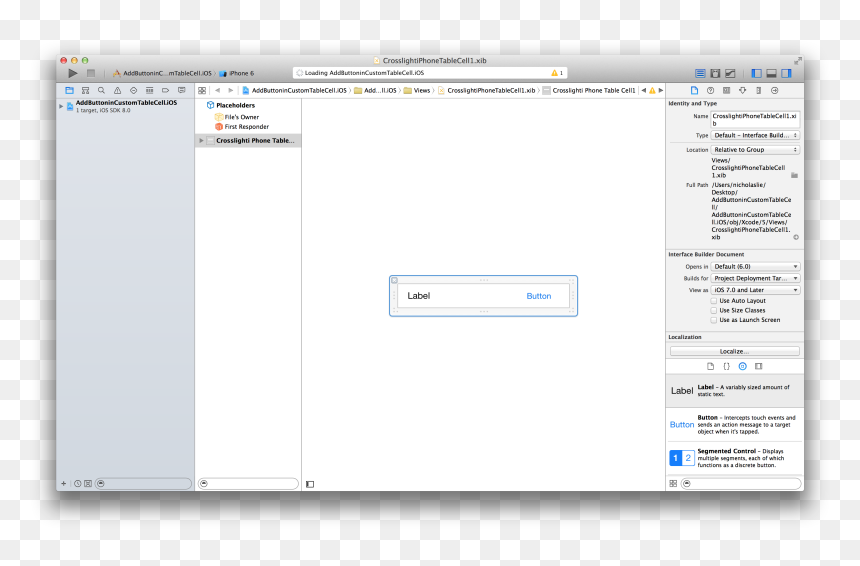Check Use Size Classes option
860x566 pixels.
tap(714, 310)
